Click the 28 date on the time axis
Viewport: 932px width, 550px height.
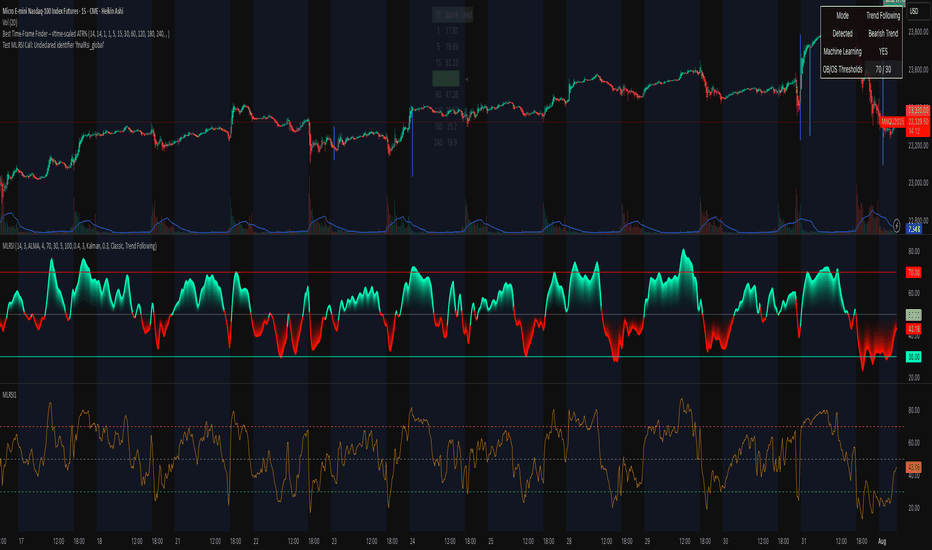(569, 541)
